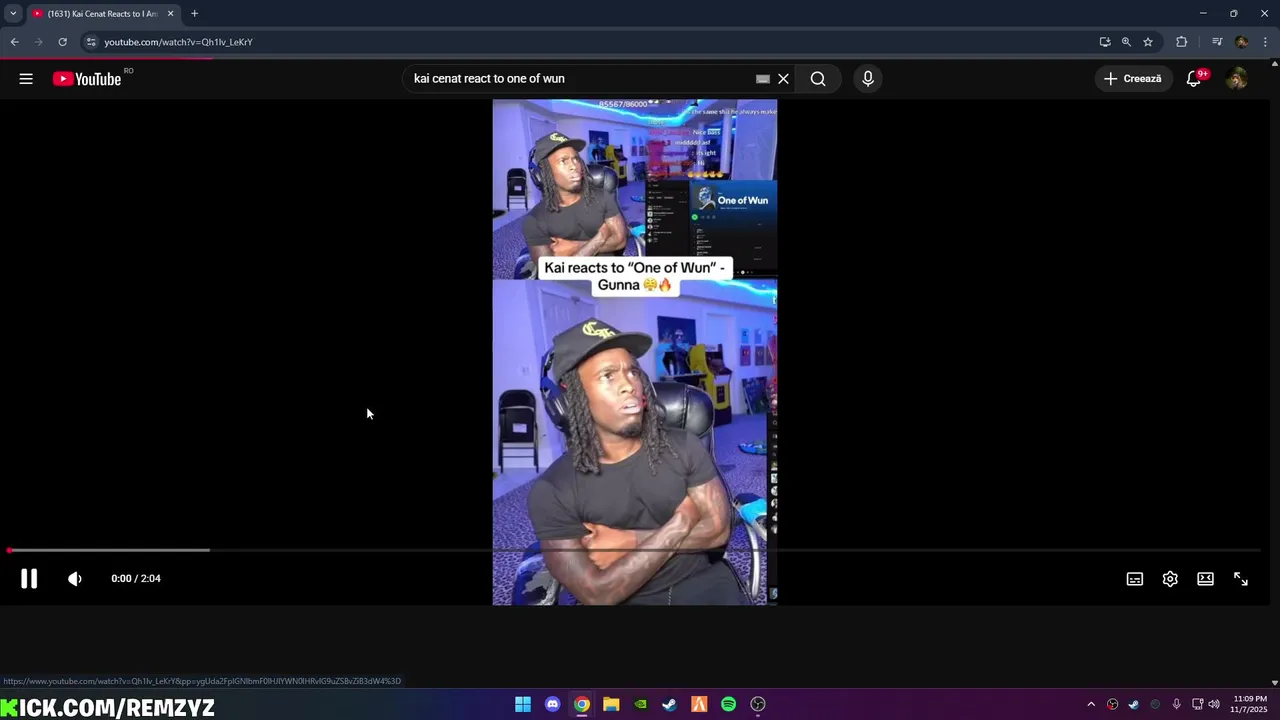
Task: Select the youtube.com URL in address bar
Action: [178, 42]
